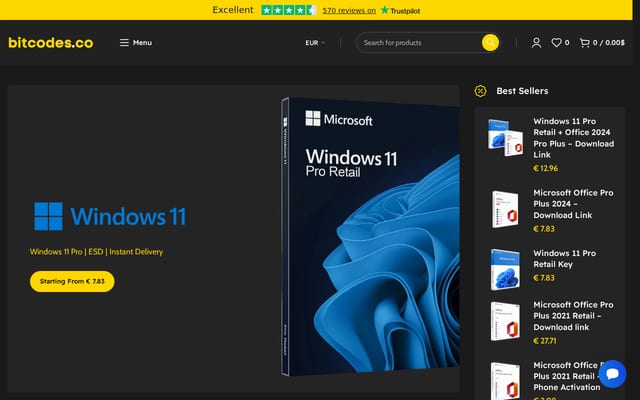Click the Trustpilot star logo

tap(400, 10)
